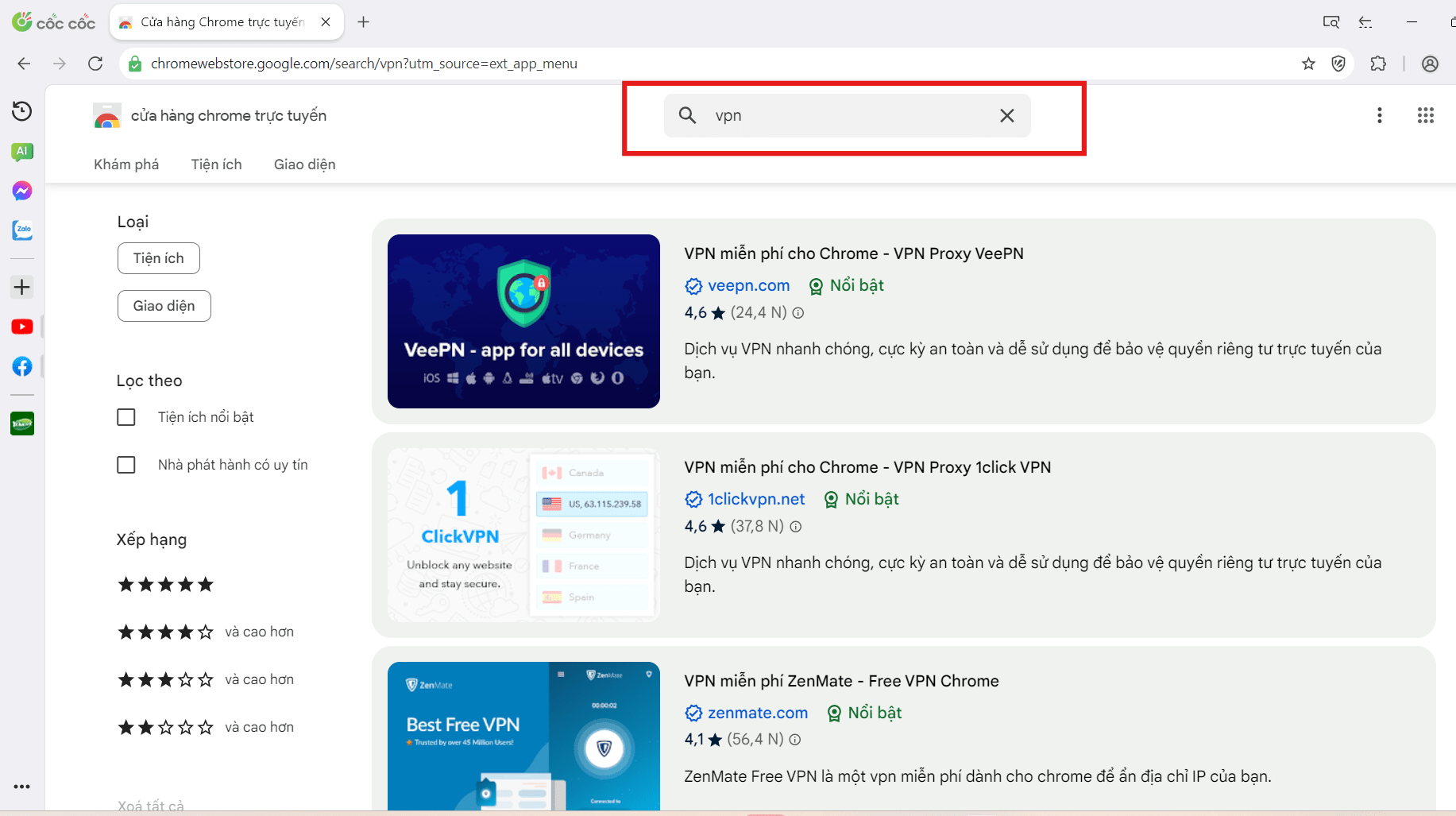1456x816 pixels.
Task: Reload the current page
Action: (95, 64)
